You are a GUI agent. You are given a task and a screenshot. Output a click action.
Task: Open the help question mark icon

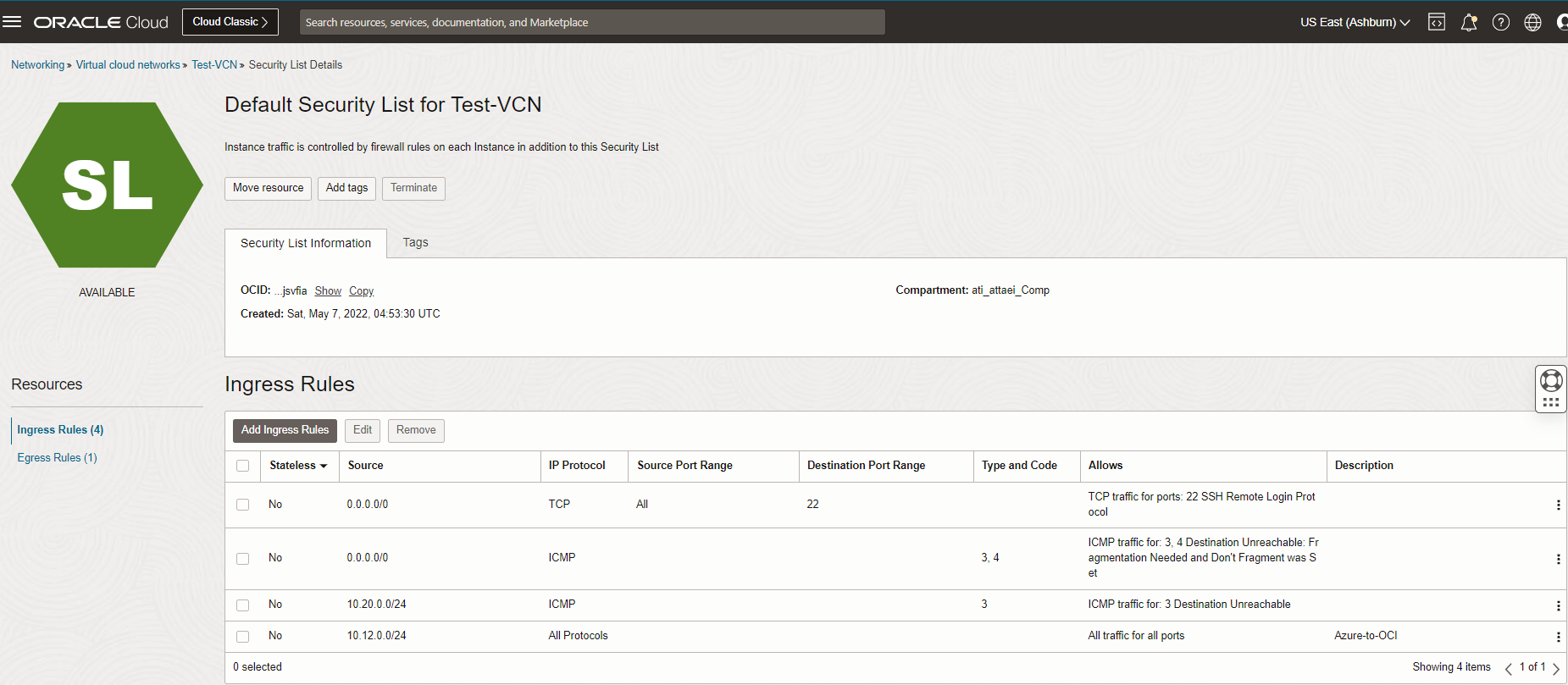pos(1501,22)
